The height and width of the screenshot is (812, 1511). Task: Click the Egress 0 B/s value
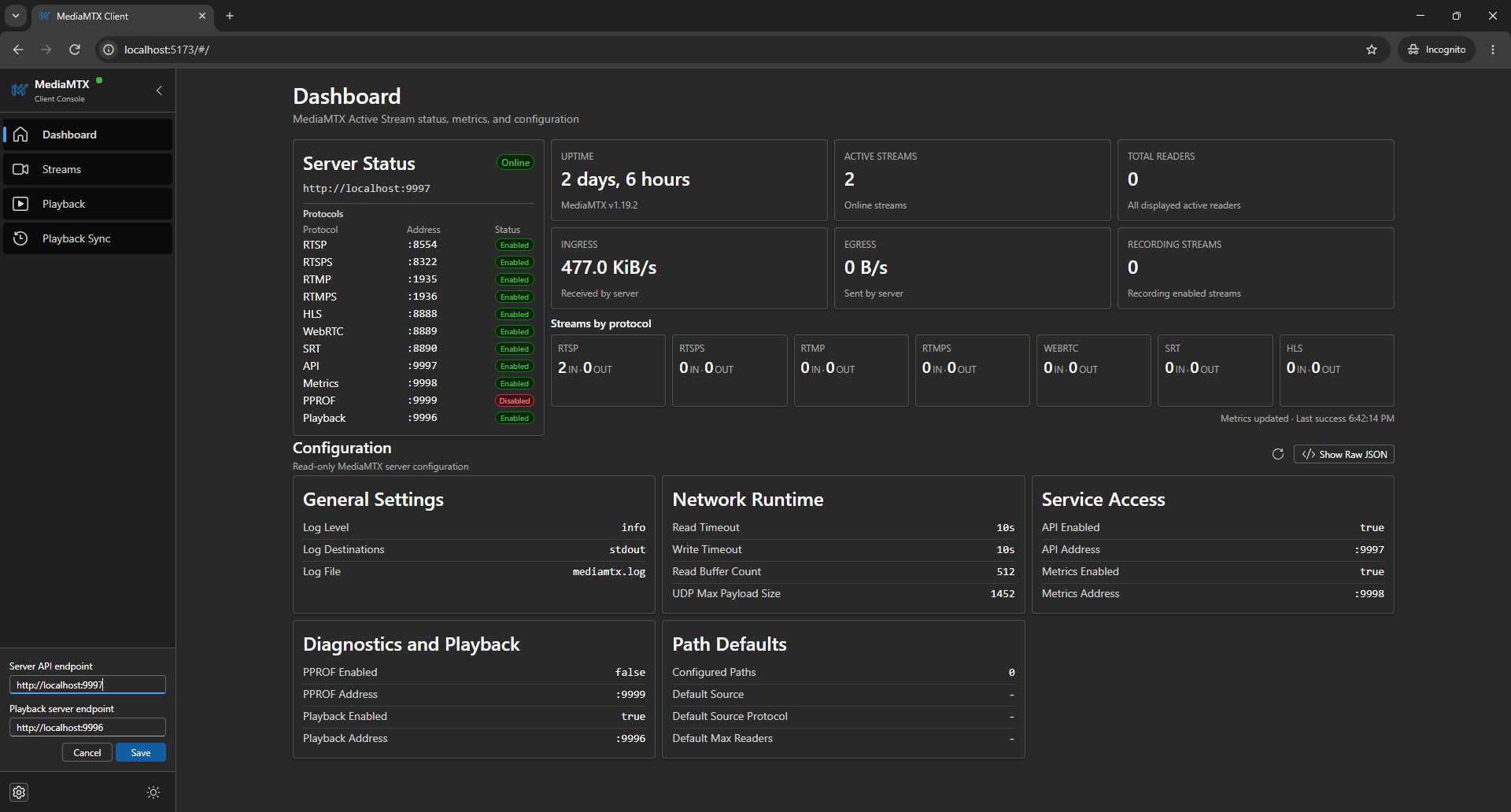tap(866, 268)
